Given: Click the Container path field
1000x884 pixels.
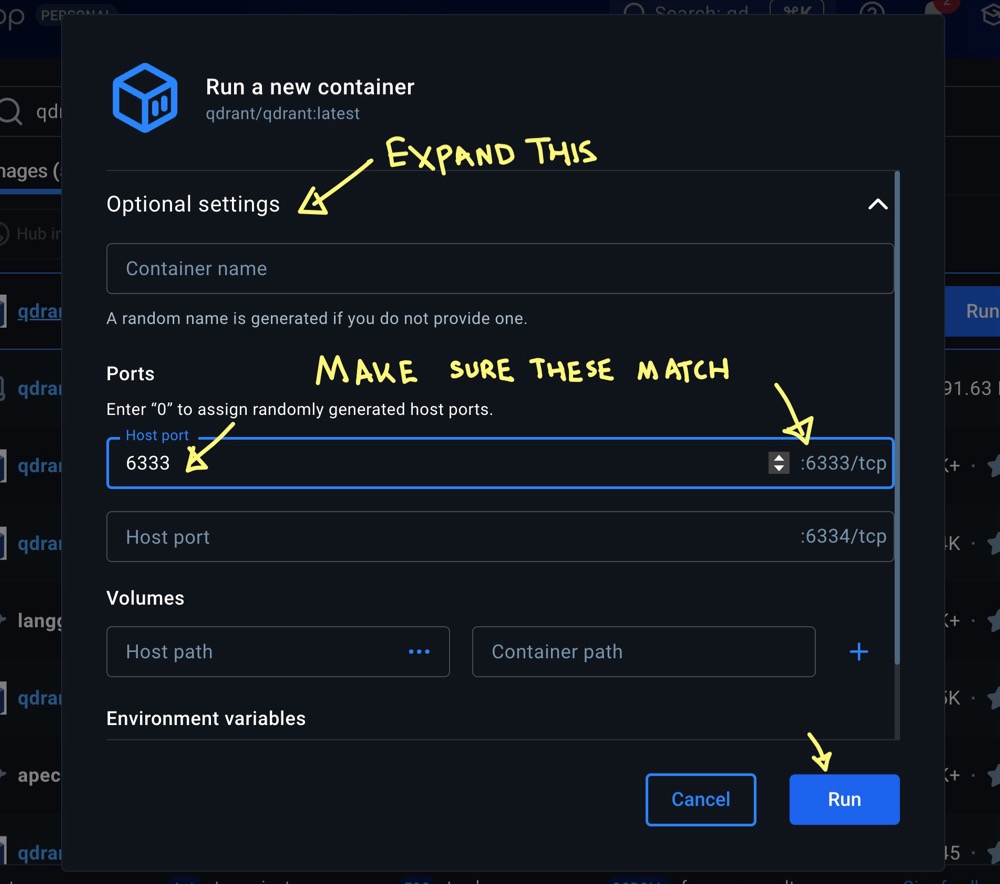Looking at the screenshot, I should point(643,652).
